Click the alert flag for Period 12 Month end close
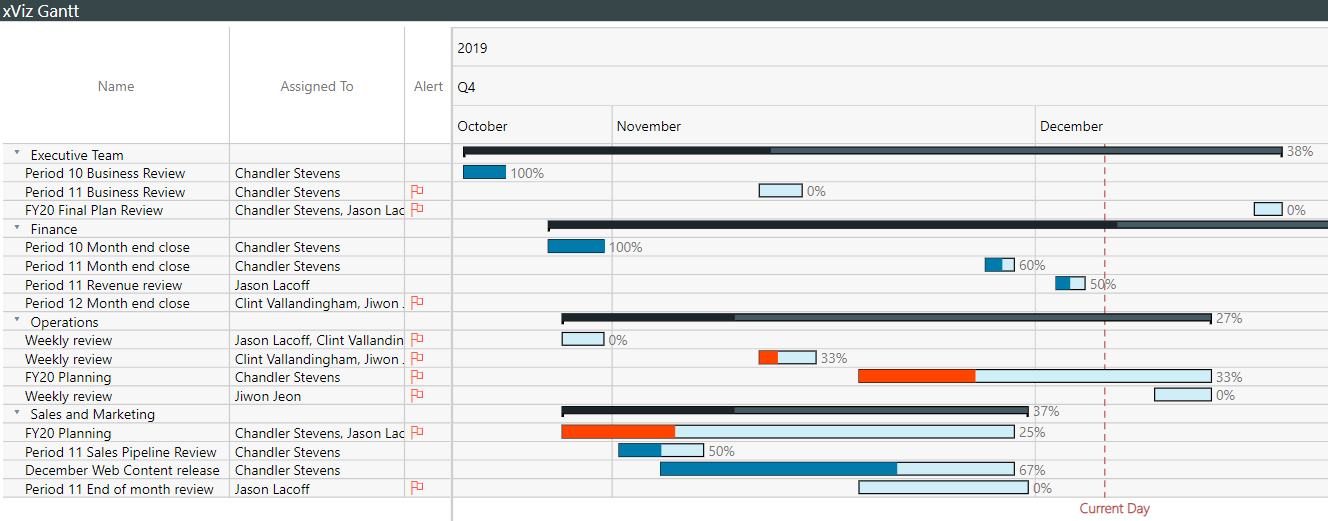The image size is (1328, 521). (x=418, y=302)
